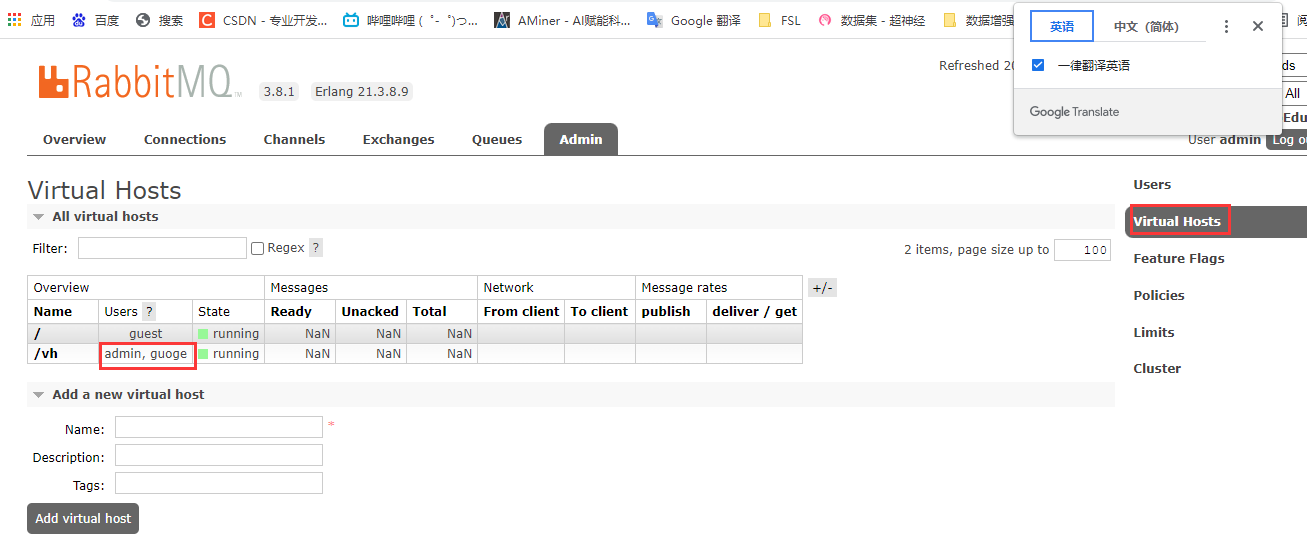Open the Baidu paw bookmark
1307x546 pixels.
[79, 20]
